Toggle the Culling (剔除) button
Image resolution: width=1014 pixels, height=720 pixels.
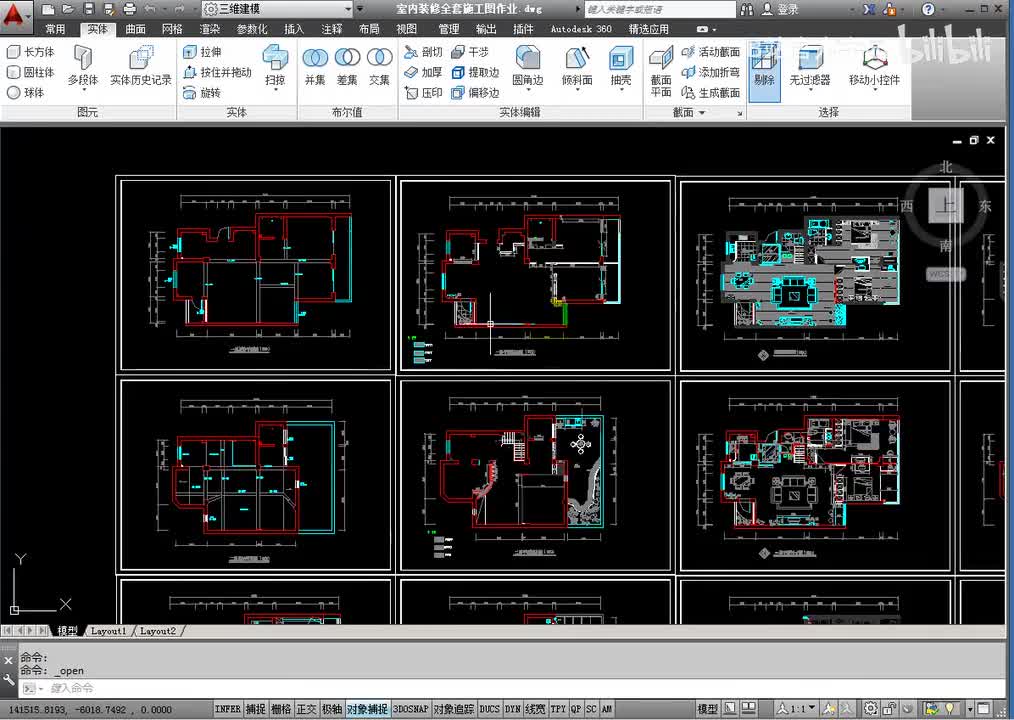pyautogui.click(x=764, y=70)
